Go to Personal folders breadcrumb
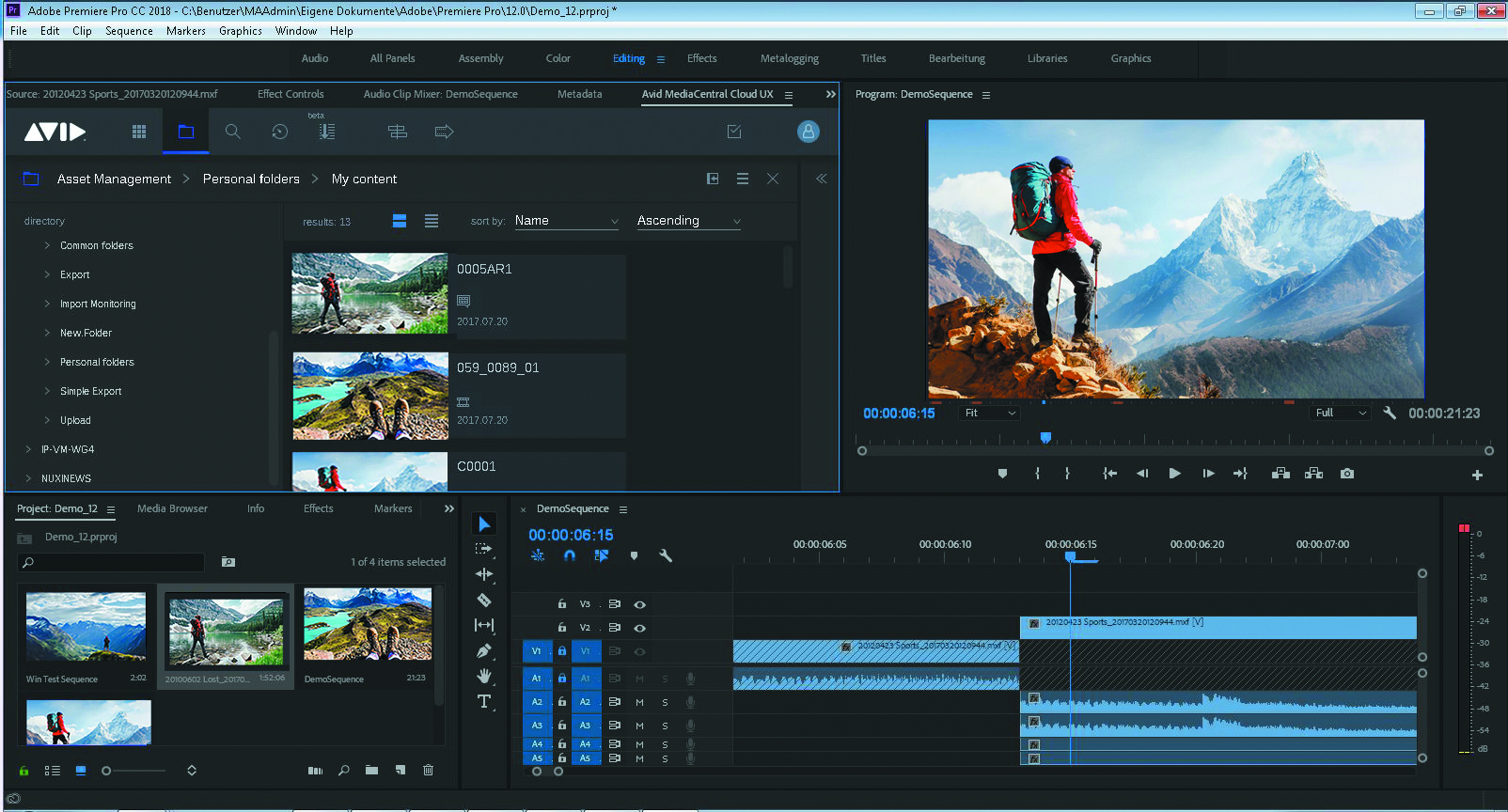The height and width of the screenshot is (812, 1508). click(251, 179)
